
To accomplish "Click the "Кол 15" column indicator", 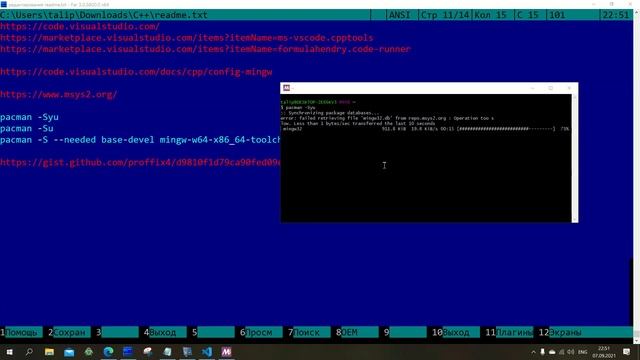I will [490, 15].
